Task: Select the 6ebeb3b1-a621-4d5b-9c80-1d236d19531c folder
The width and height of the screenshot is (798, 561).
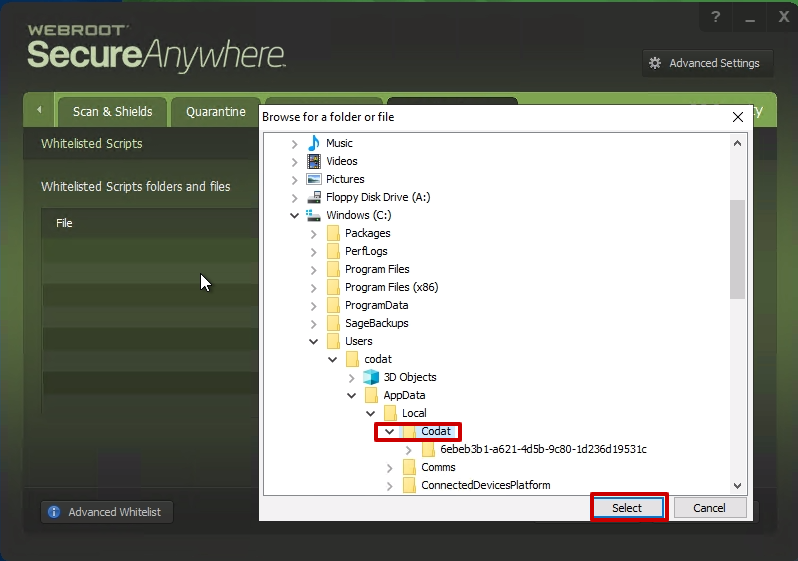Action: click(x=544, y=449)
